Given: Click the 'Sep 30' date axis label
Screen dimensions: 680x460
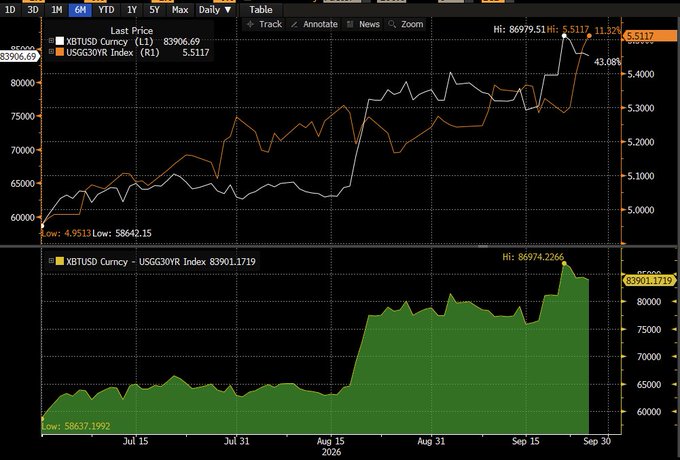Looking at the screenshot, I should point(597,441).
